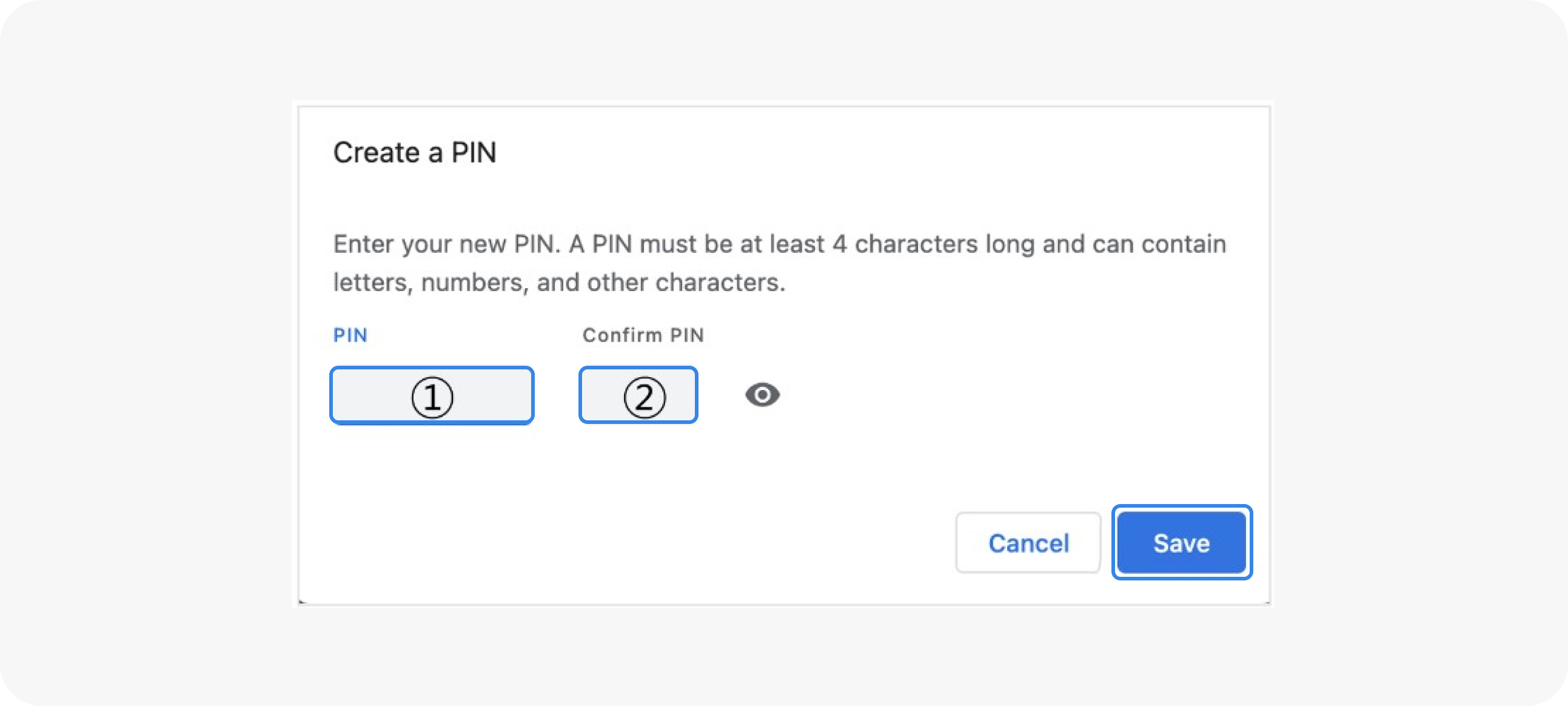The width and height of the screenshot is (1568, 706).
Task: Confirm PIN creation with the blue Save button
Action: 1181,542
